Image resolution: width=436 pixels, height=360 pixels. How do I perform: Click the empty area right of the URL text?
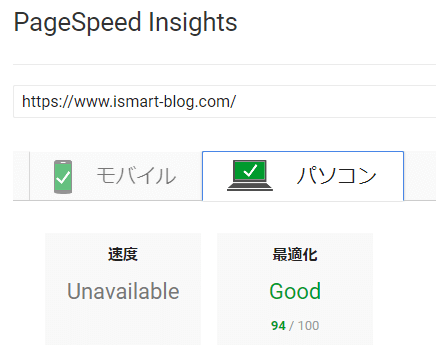tap(333, 102)
